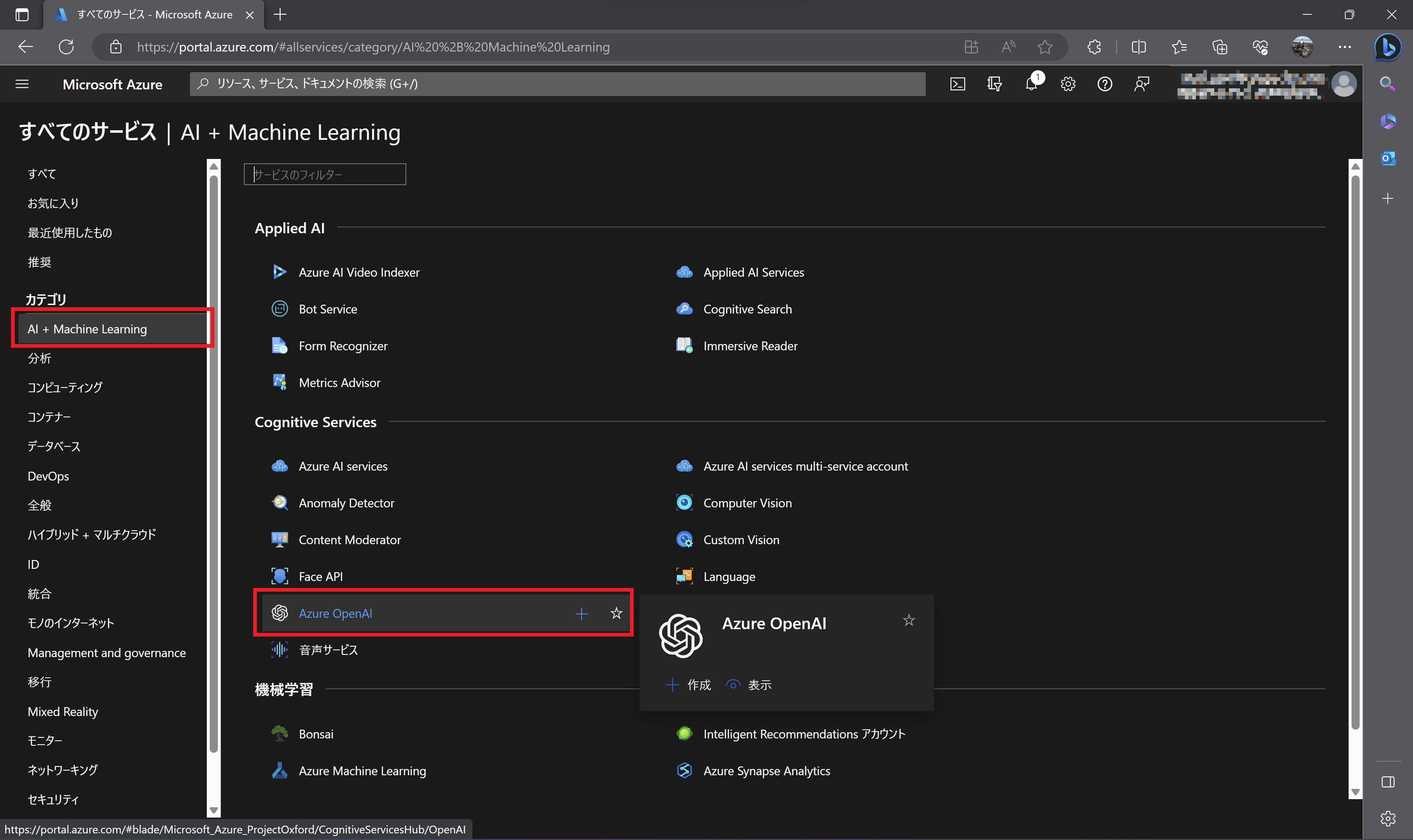Open Azure AI services link
This screenshot has height=840, width=1413.
343,466
